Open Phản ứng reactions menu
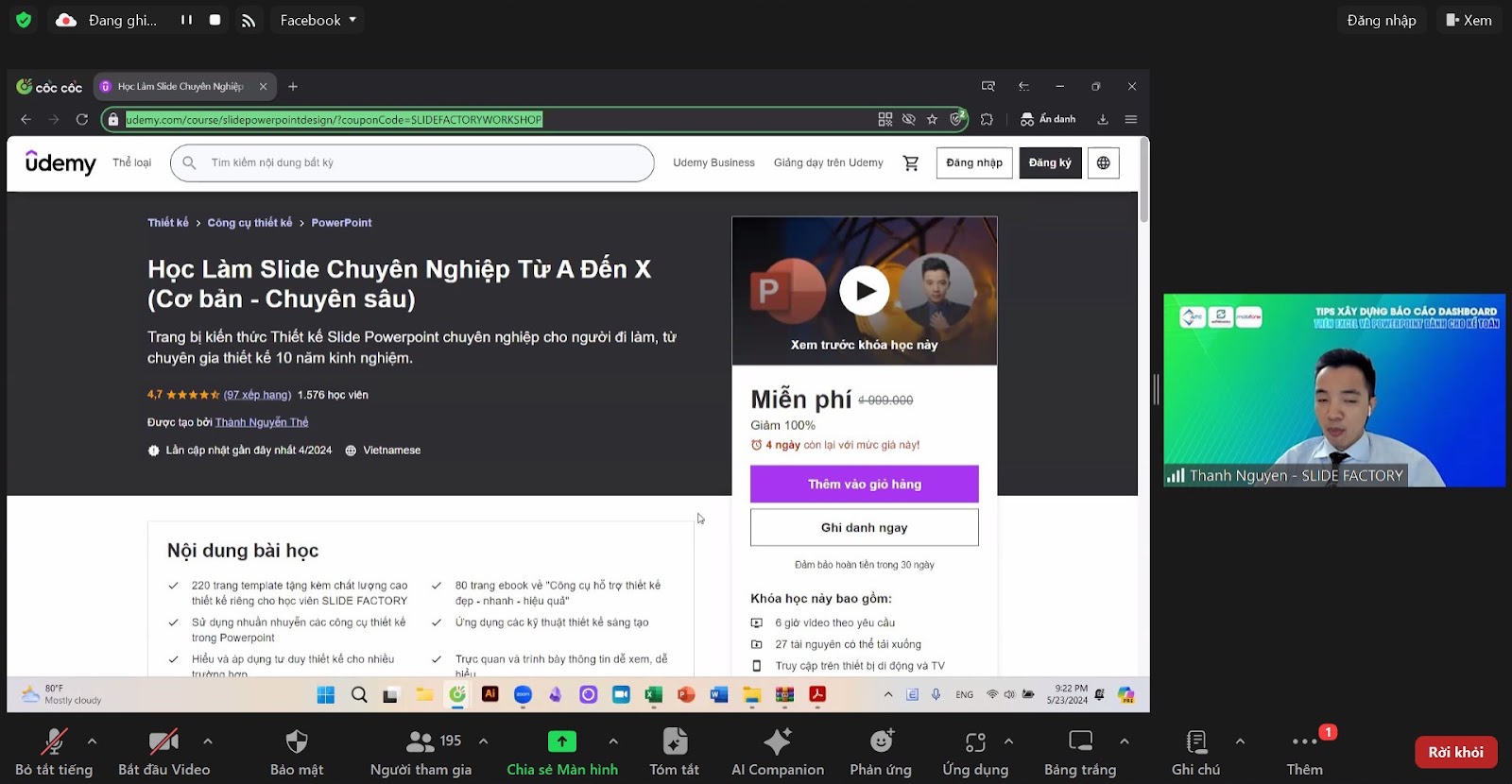 pos(881,752)
